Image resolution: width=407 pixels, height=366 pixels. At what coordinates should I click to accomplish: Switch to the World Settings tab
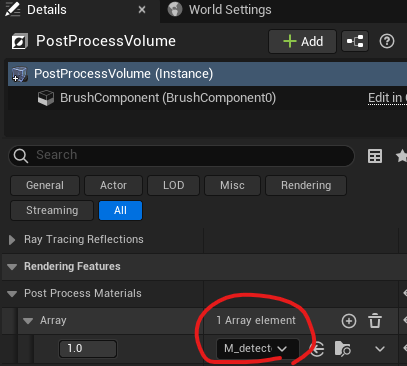pyautogui.click(x=220, y=10)
